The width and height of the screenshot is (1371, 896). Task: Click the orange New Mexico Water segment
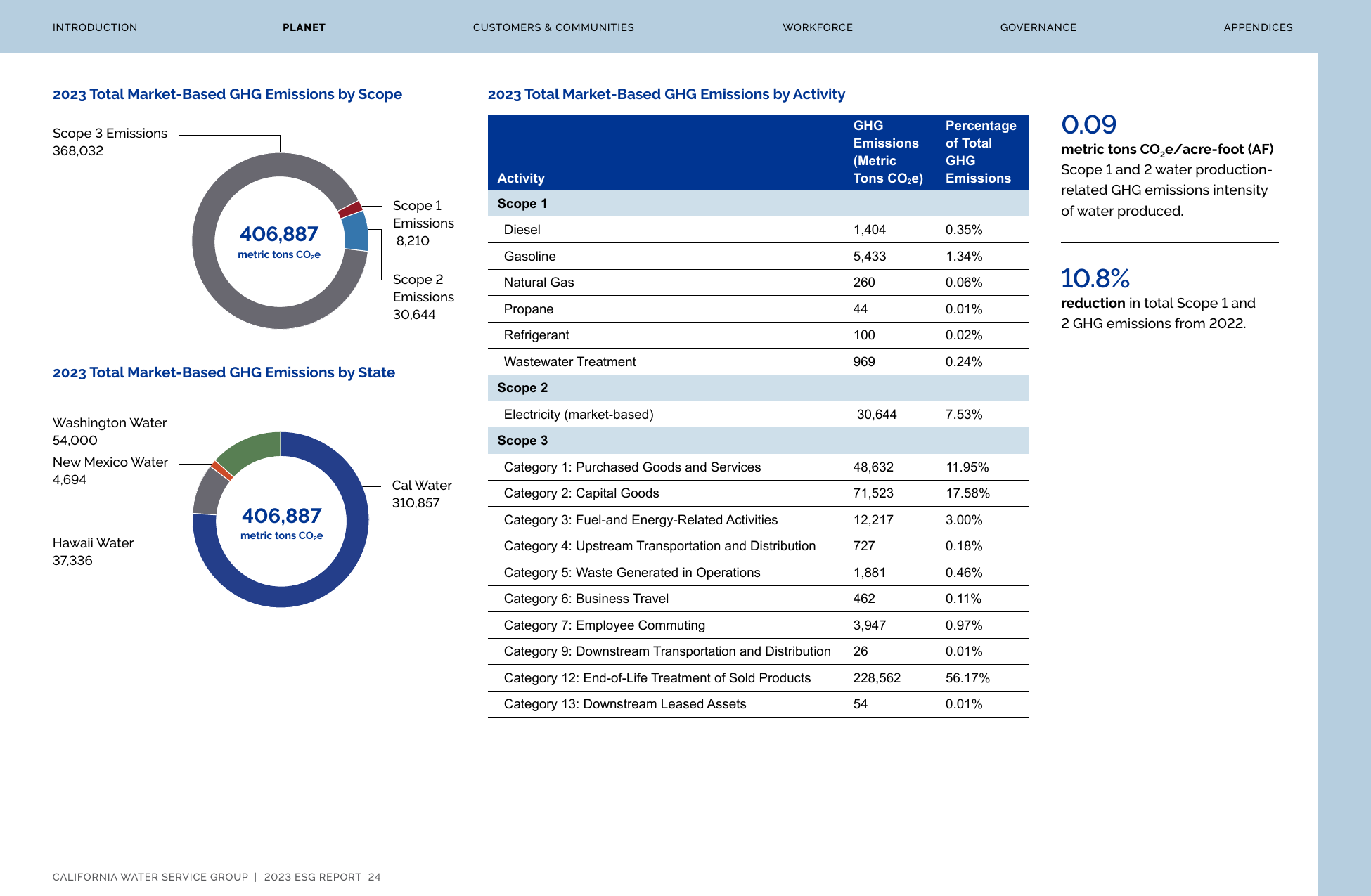221,471
